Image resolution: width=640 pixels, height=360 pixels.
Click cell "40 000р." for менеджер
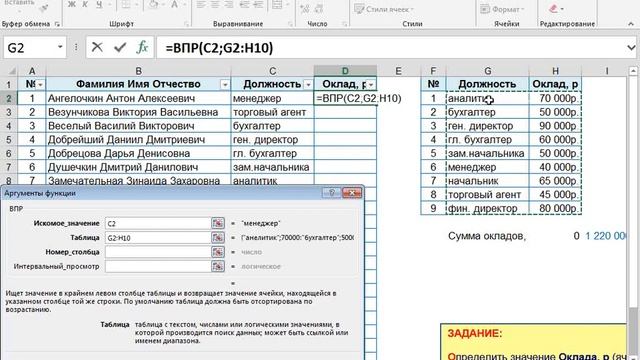click(556, 167)
